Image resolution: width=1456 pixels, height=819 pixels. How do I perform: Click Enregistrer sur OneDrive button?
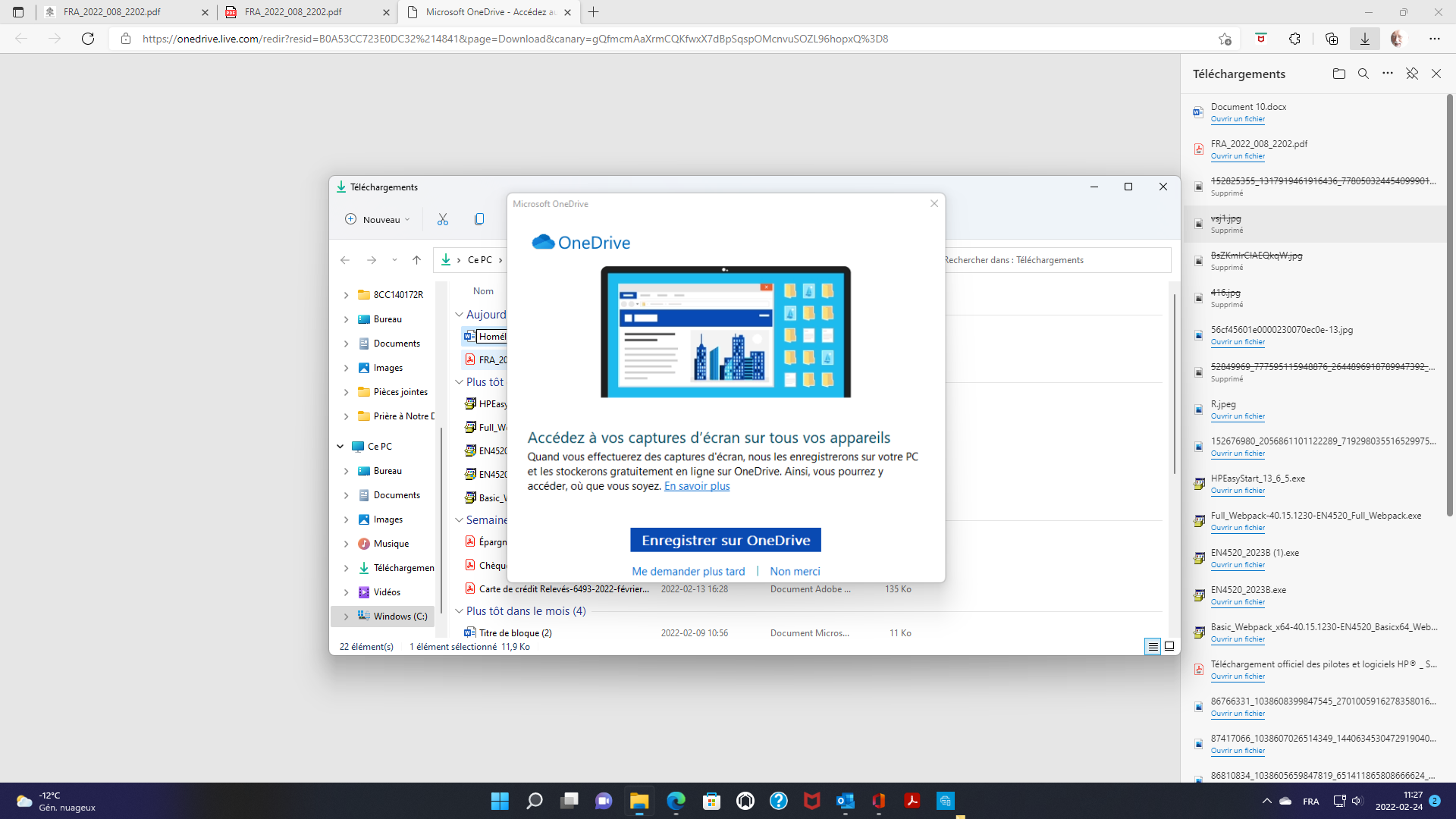[725, 540]
